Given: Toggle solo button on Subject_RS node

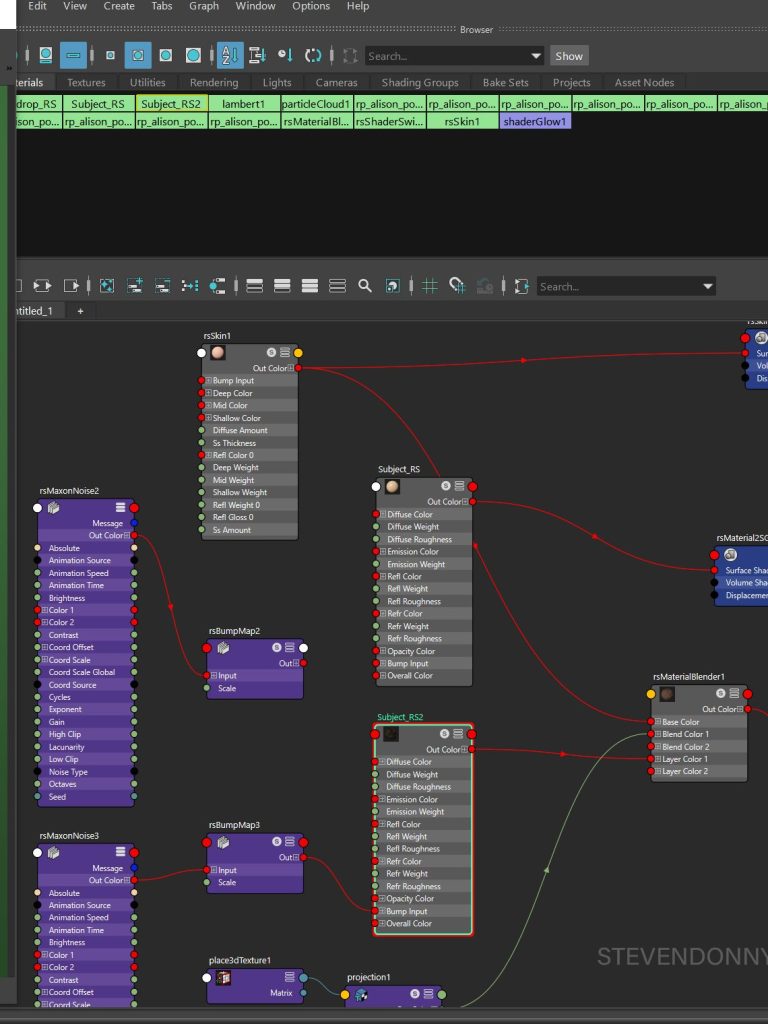Looking at the screenshot, I should pos(445,487).
